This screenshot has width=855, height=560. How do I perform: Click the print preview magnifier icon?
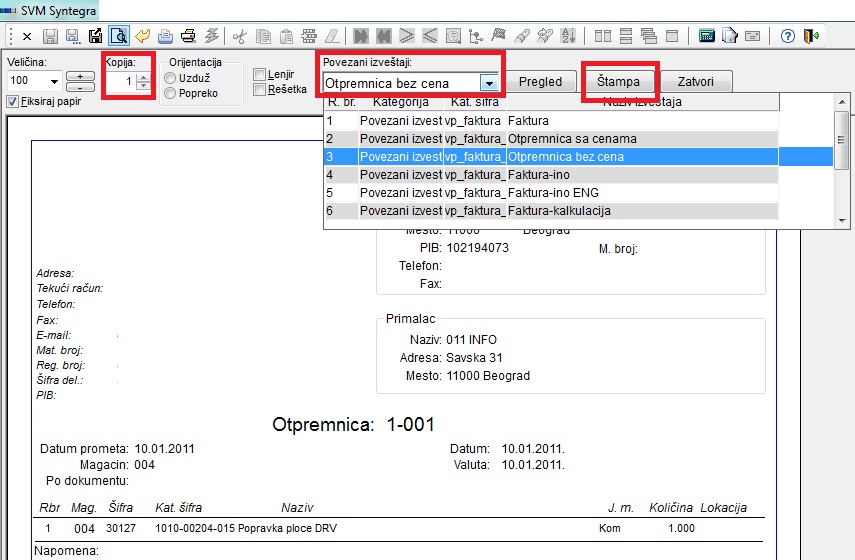[118, 36]
